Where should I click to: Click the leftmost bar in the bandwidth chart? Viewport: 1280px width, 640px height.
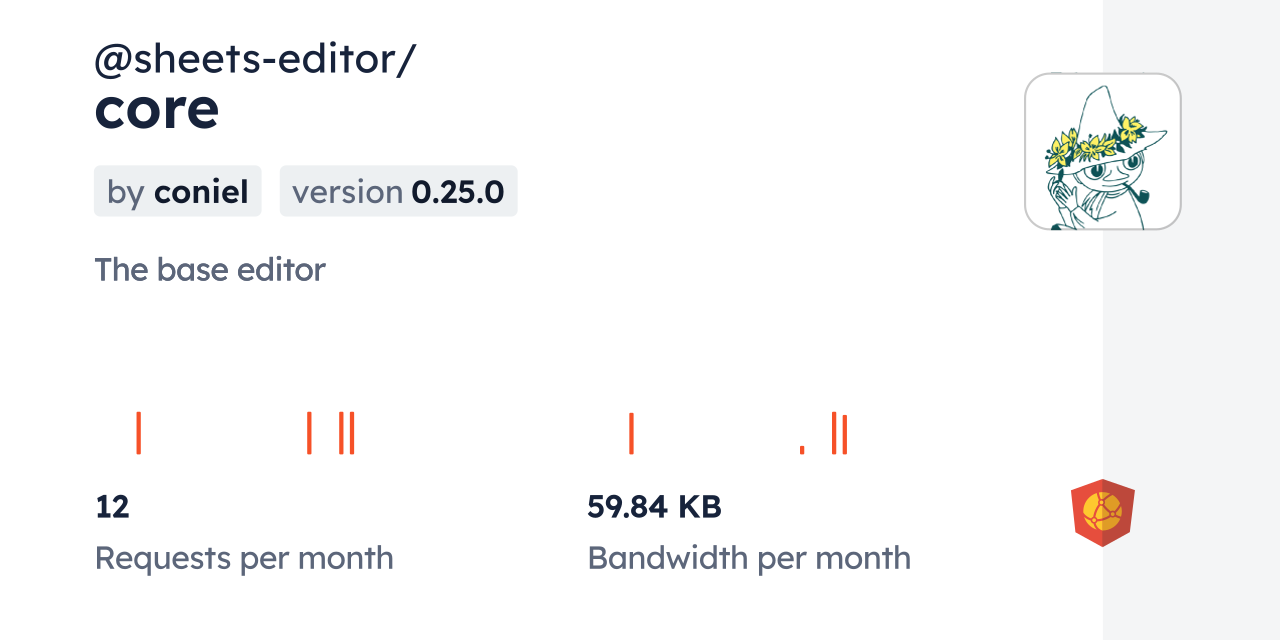(631, 433)
